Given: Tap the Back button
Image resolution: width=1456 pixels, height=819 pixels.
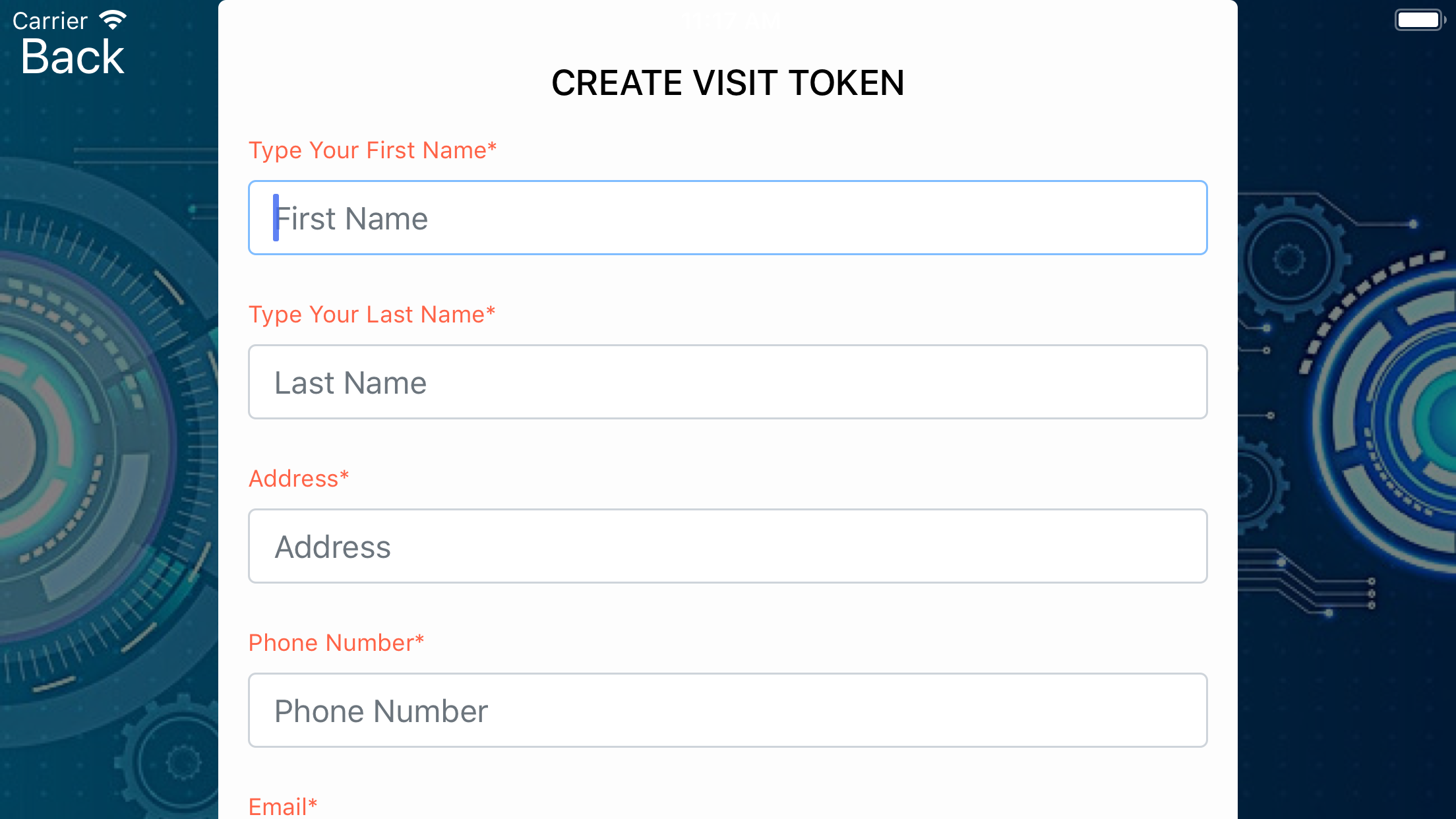Looking at the screenshot, I should pos(73,57).
